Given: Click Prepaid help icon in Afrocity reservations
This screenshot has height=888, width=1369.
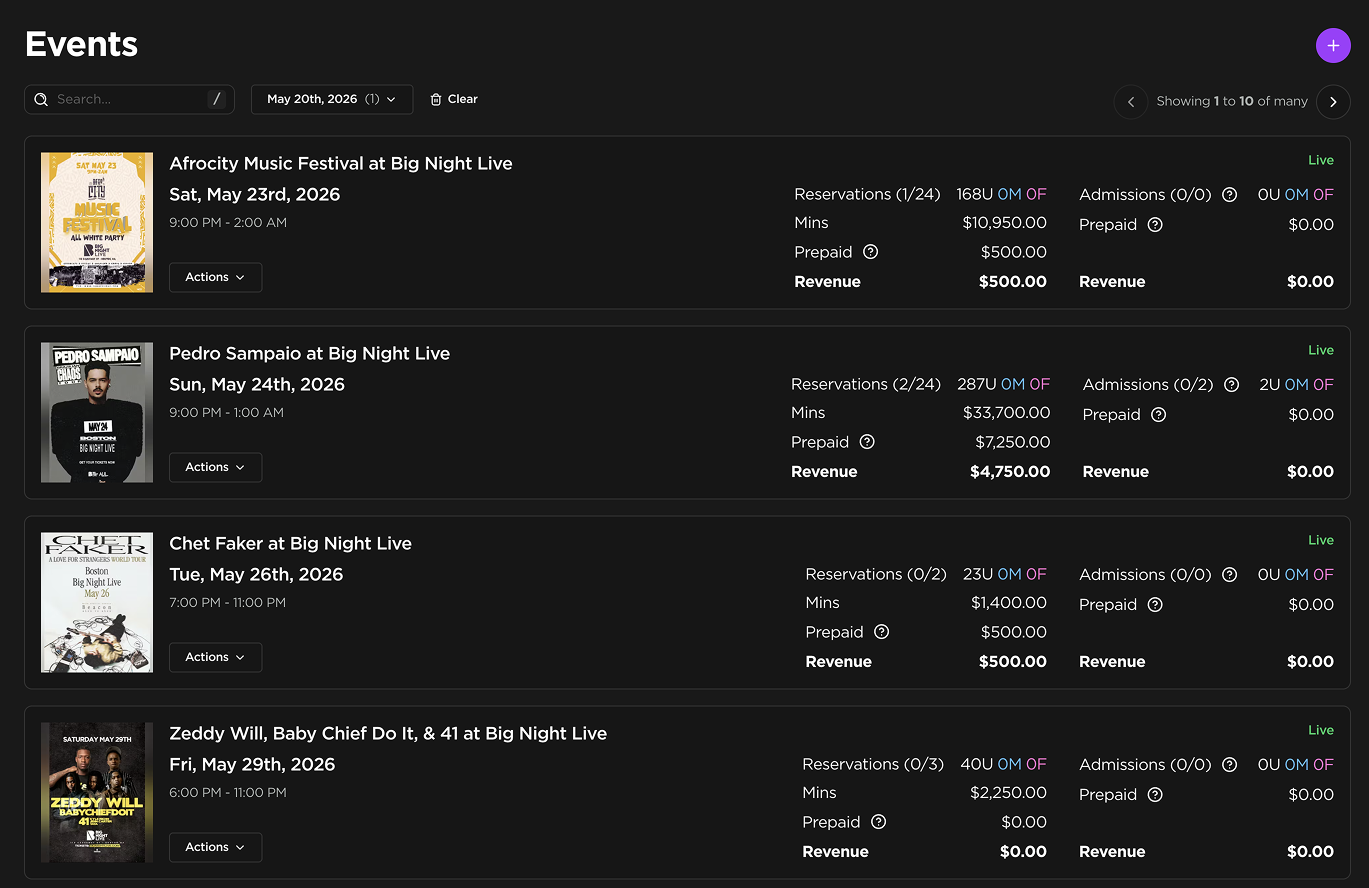Looking at the screenshot, I should [870, 252].
